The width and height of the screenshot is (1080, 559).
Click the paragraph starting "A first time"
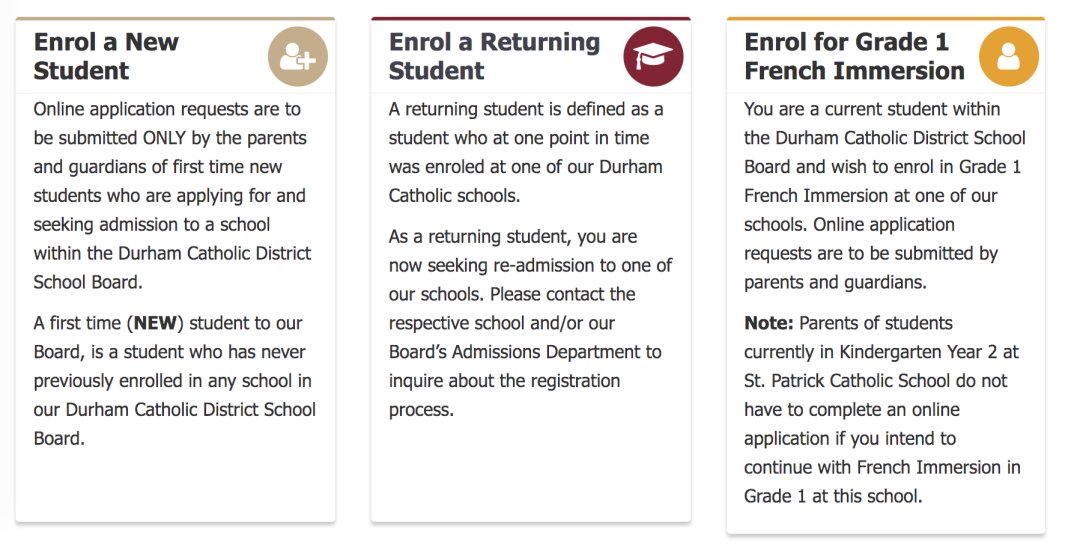coord(174,380)
